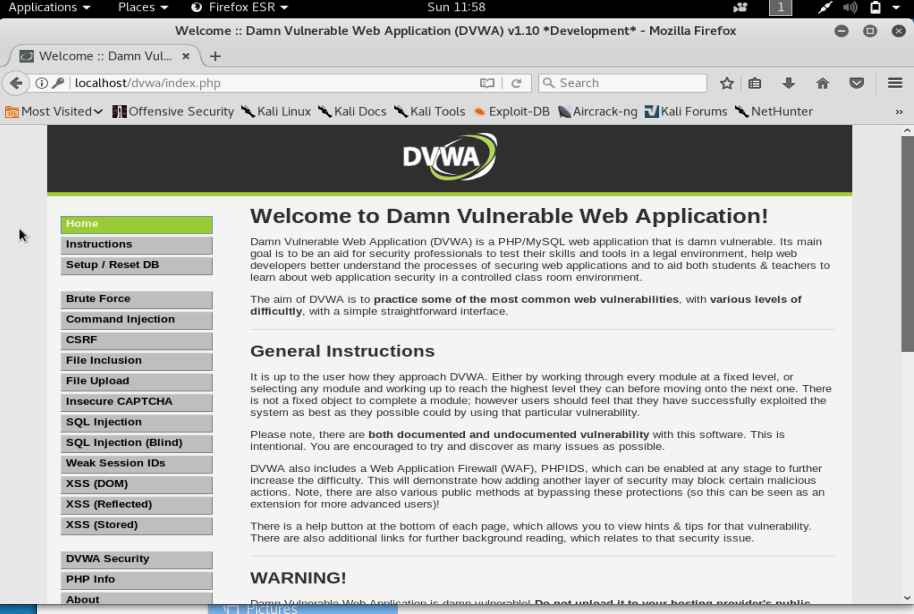
Task: Open the Kali Forums bookmark
Action: [686, 111]
